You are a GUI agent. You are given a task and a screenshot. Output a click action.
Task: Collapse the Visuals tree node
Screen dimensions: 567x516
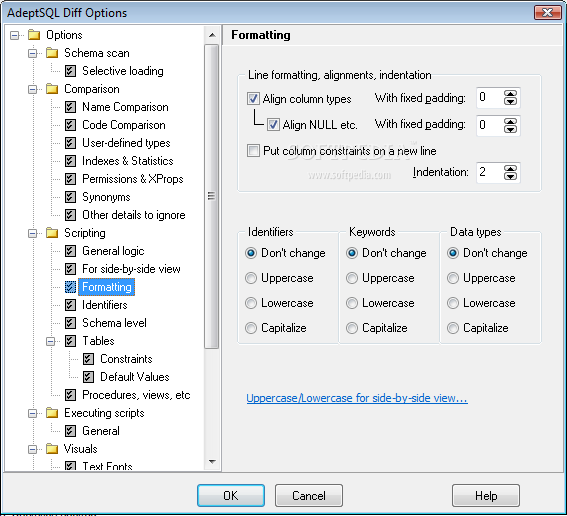coord(33,449)
